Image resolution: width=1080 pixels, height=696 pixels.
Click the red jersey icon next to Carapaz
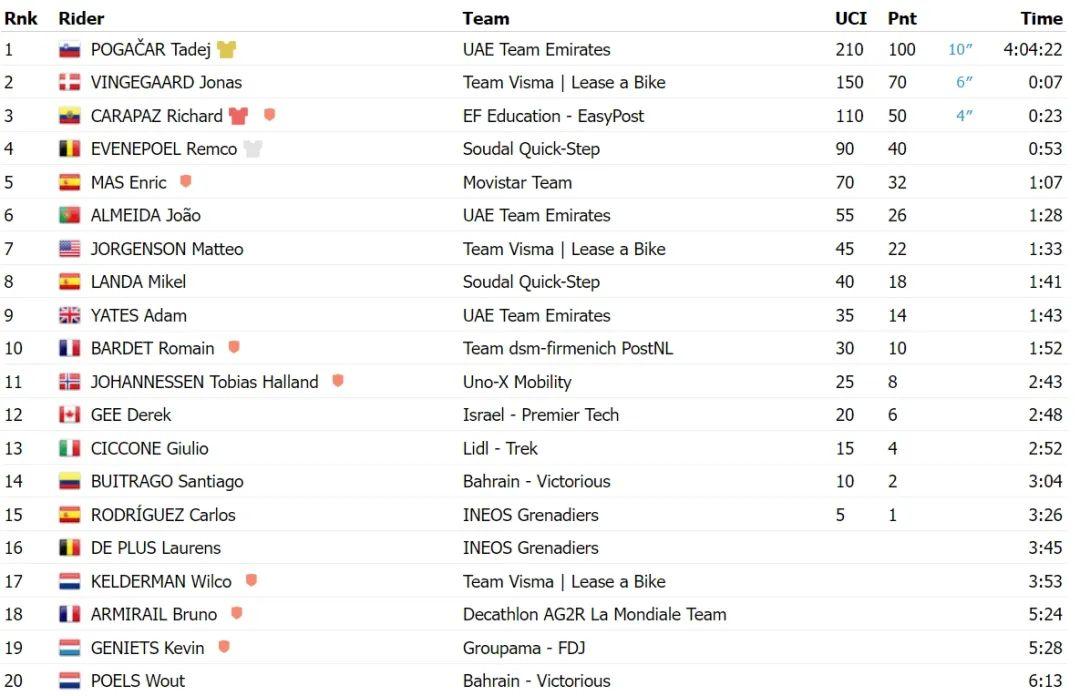tap(238, 116)
